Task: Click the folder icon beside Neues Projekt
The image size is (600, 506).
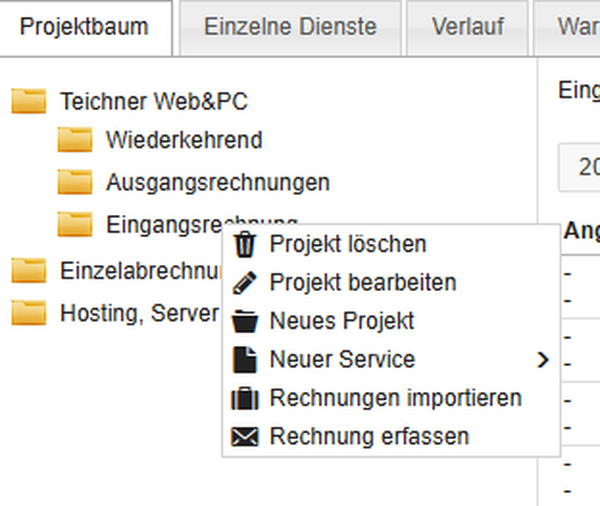Action: pos(244,321)
